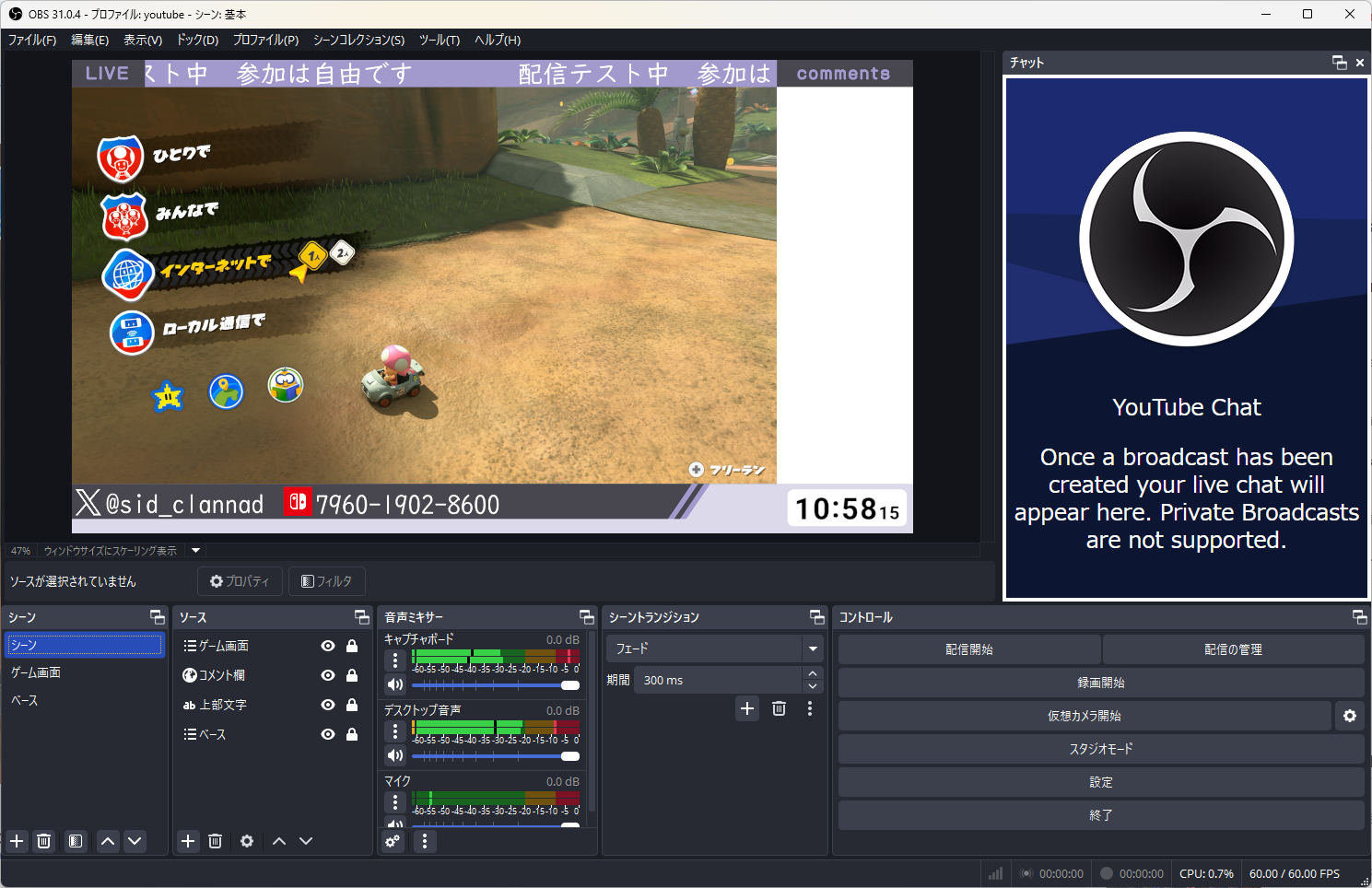Open source フィルタ button
The height and width of the screenshot is (888, 1372).
(327, 581)
